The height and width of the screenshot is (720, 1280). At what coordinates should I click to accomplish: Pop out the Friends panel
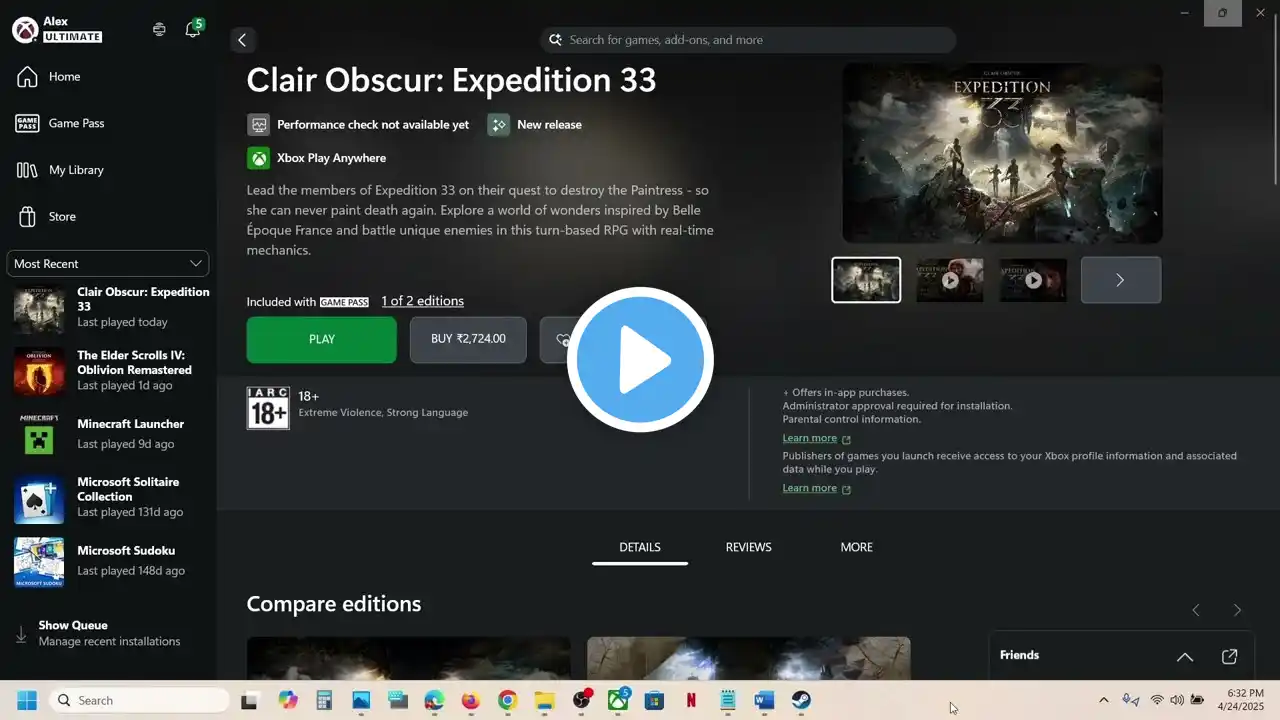click(1230, 657)
